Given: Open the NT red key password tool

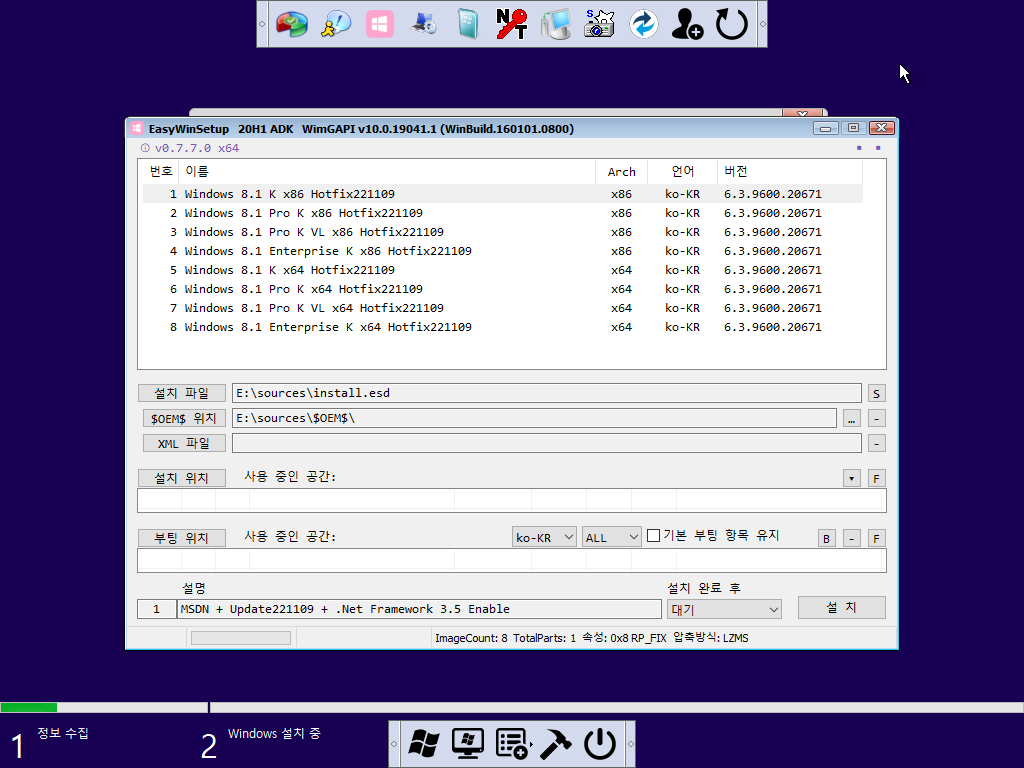Looking at the screenshot, I should (511, 24).
